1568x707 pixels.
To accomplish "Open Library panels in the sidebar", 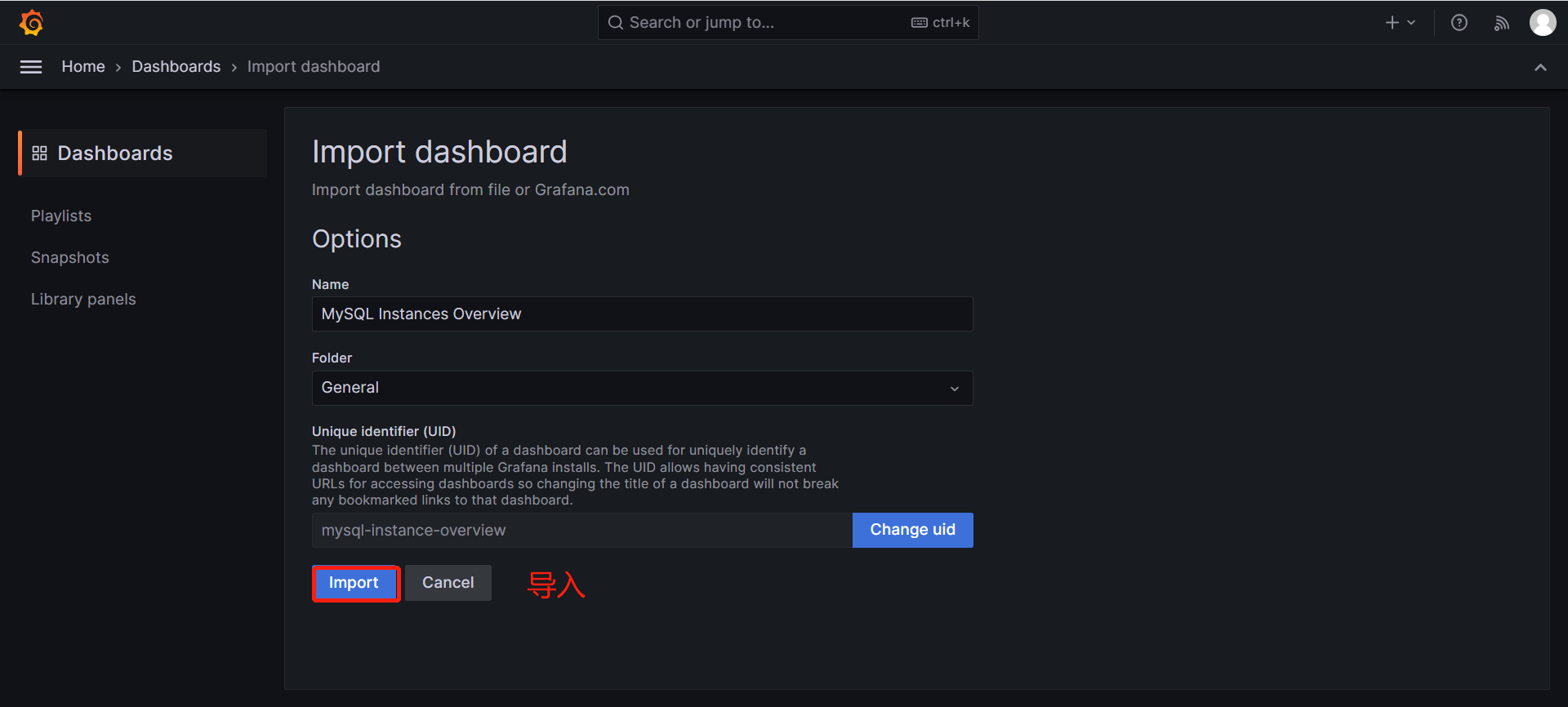I will click(83, 300).
